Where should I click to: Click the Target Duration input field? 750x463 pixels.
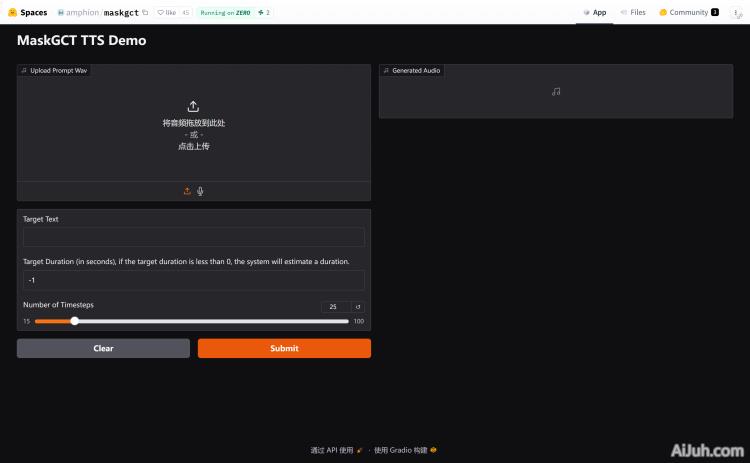193,280
